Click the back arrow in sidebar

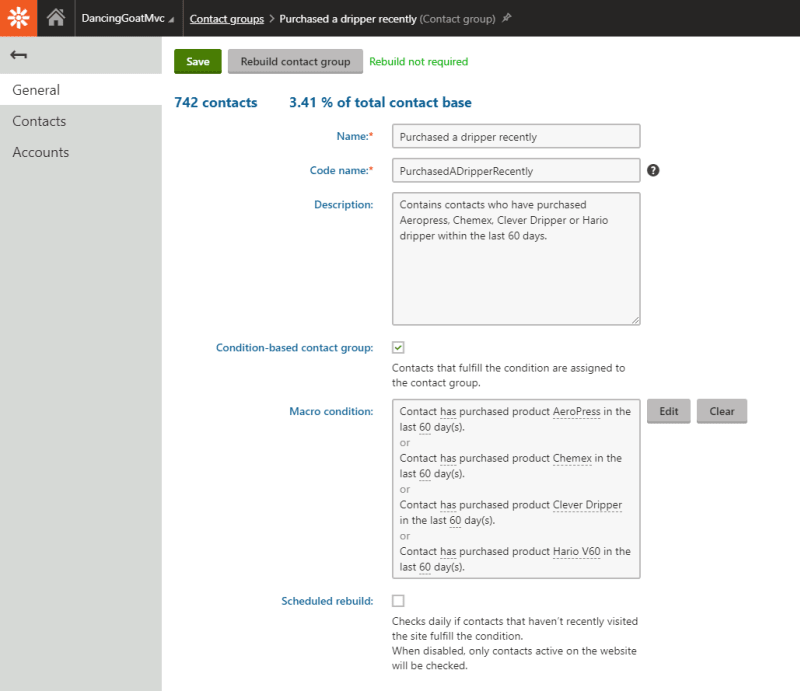[x=18, y=55]
